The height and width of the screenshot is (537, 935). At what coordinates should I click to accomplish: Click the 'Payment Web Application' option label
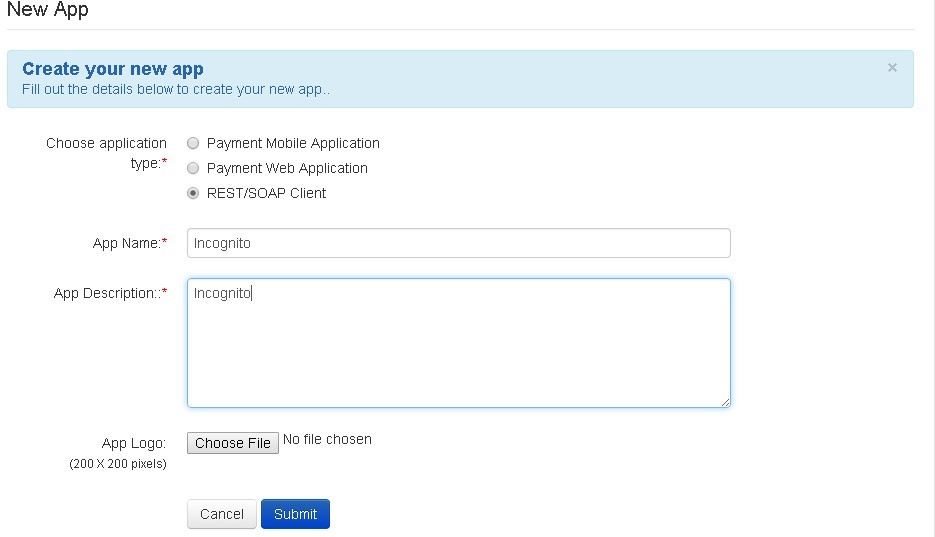pyautogui.click(x=287, y=168)
